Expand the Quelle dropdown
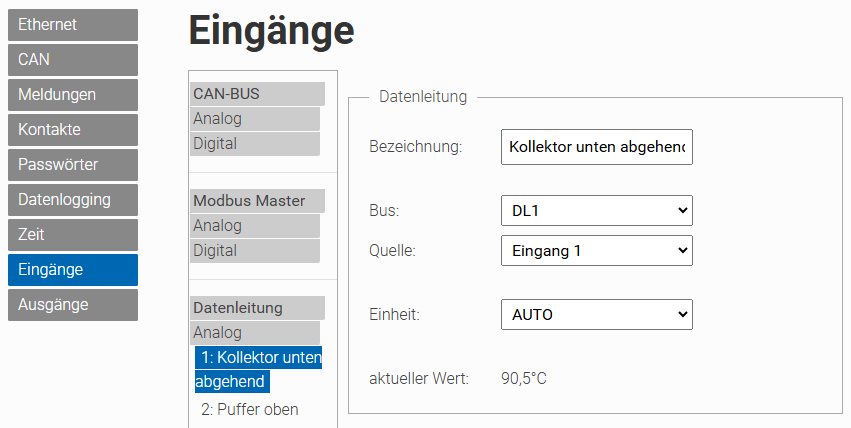This screenshot has width=851, height=428. (x=596, y=250)
